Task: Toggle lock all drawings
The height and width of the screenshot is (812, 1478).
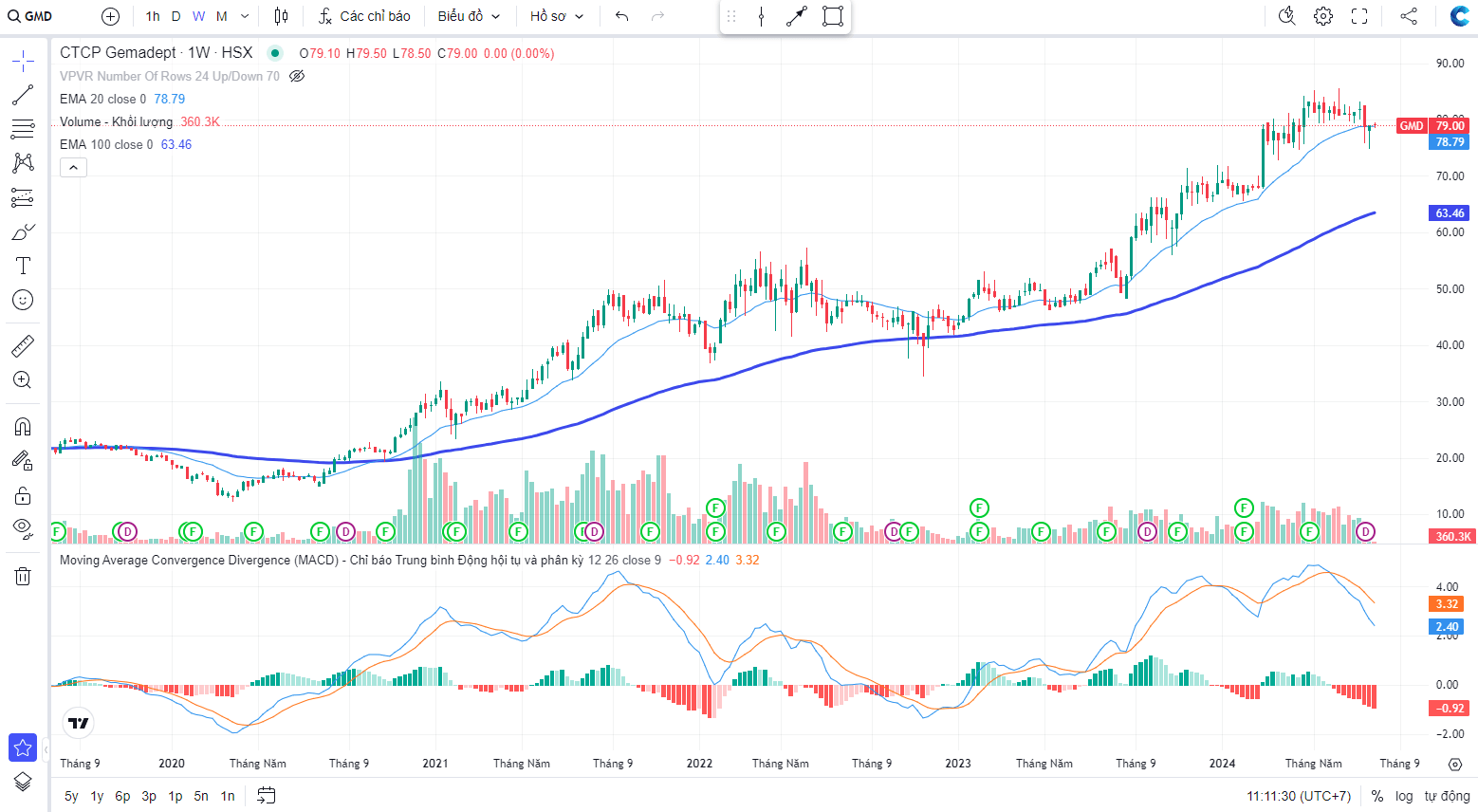Action: [x=23, y=495]
